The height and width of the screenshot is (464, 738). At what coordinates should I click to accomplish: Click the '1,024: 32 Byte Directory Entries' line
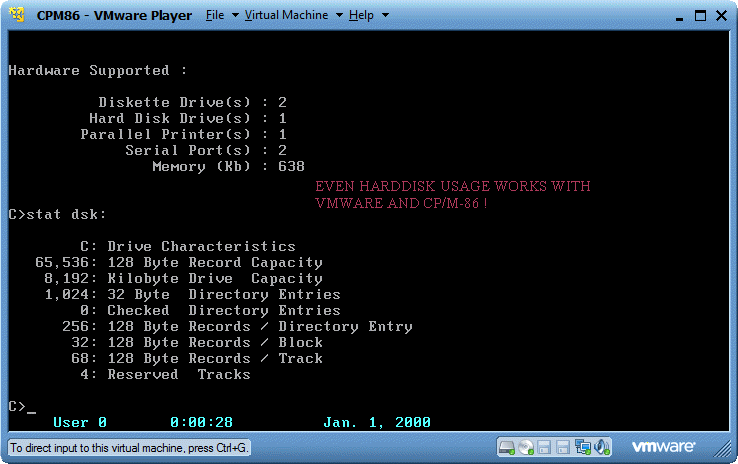[193, 295]
